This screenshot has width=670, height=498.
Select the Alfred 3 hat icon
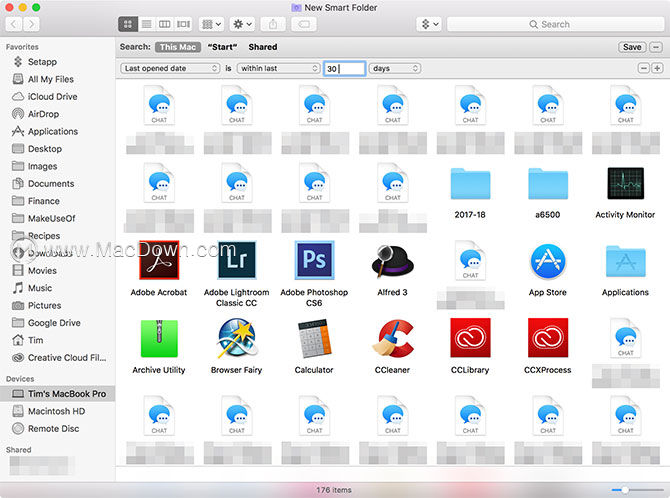(392, 260)
